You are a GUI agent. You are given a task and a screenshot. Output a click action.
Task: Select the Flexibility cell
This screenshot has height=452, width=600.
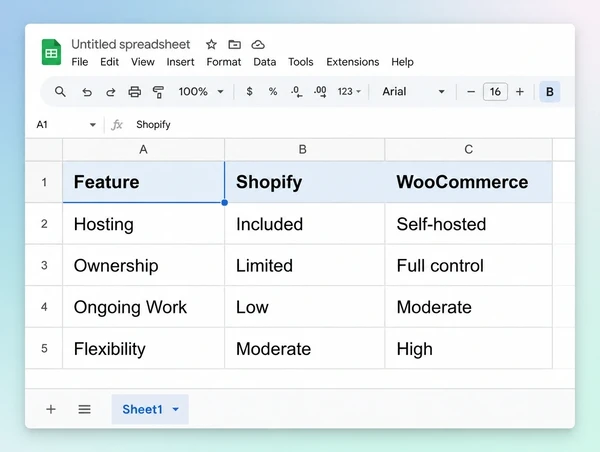[x=143, y=349]
